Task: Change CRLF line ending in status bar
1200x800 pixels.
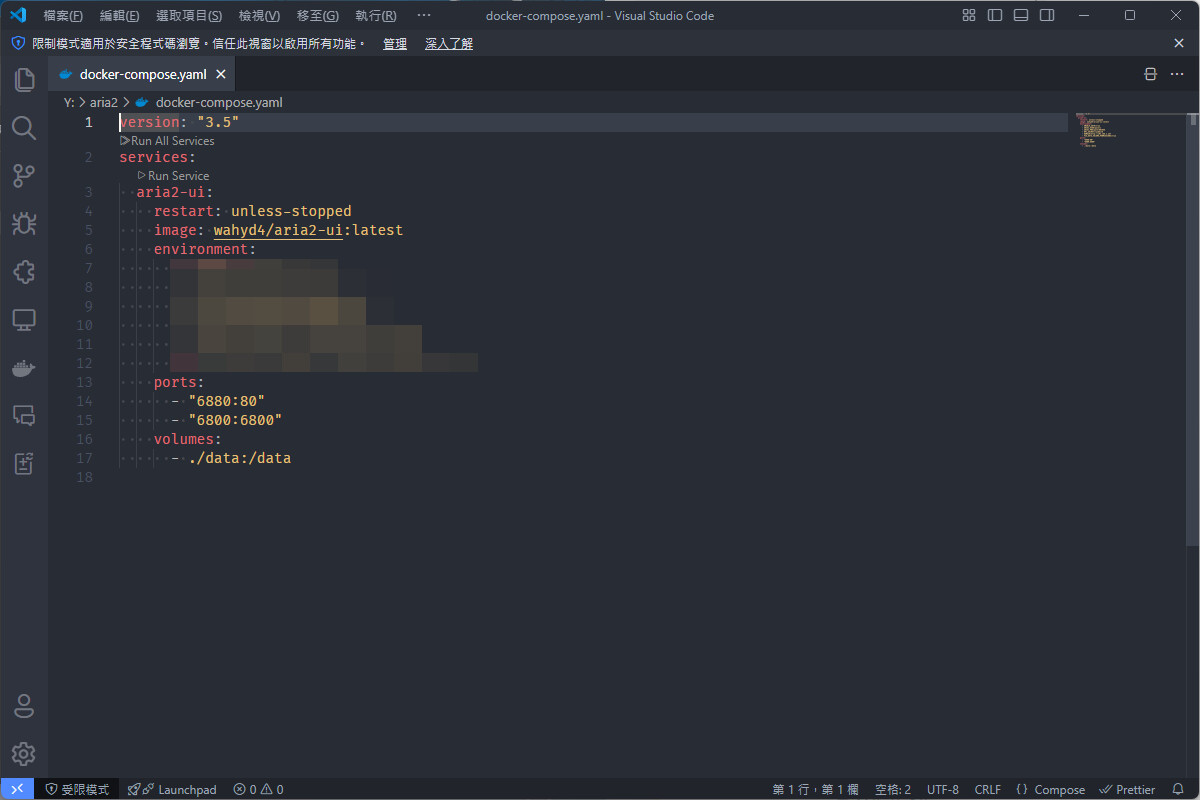Action: tap(987, 789)
